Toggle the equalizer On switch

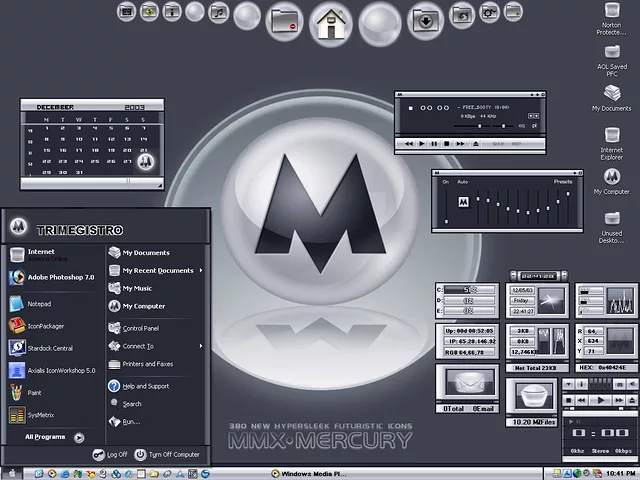coord(446,182)
